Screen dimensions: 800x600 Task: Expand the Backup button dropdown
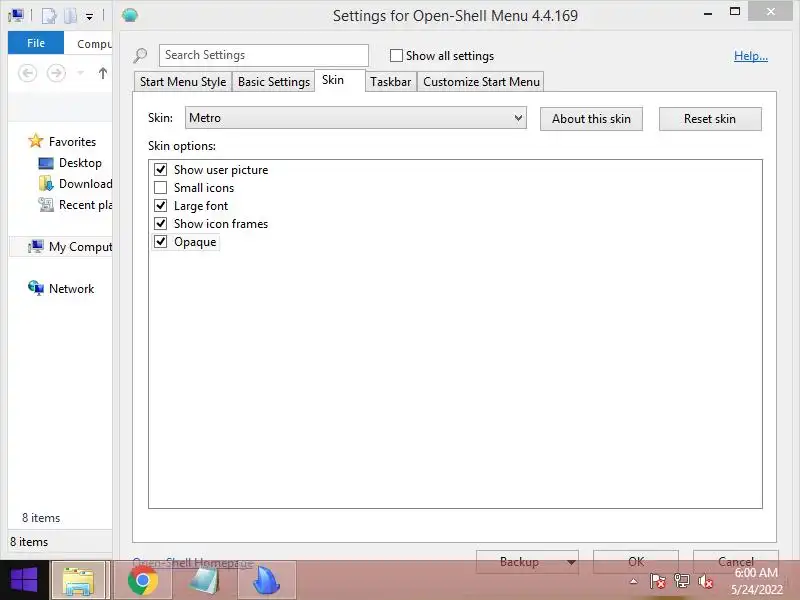pos(571,562)
